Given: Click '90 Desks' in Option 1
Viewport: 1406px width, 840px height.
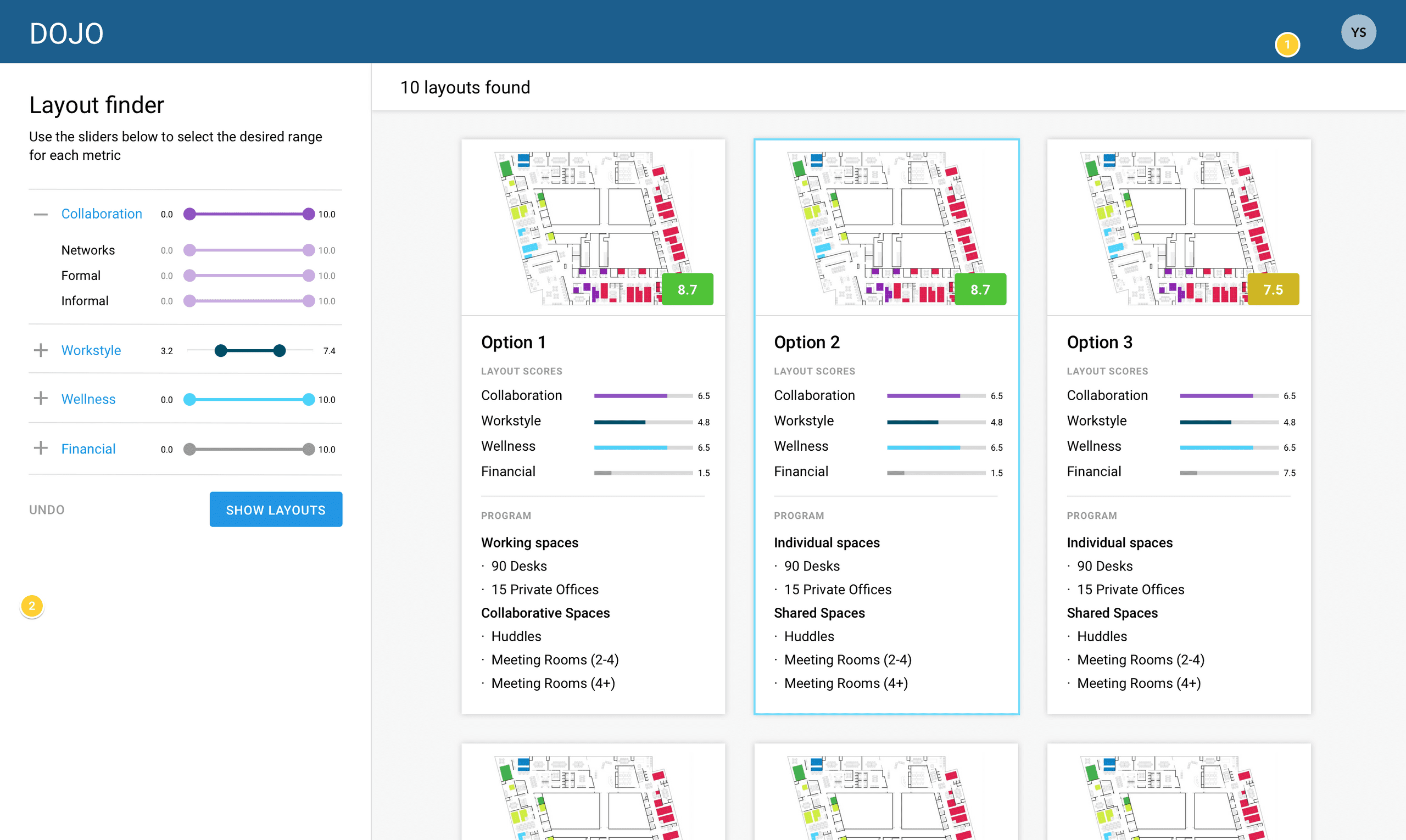Looking at the screenshot, I should click(x=518, y=566).
